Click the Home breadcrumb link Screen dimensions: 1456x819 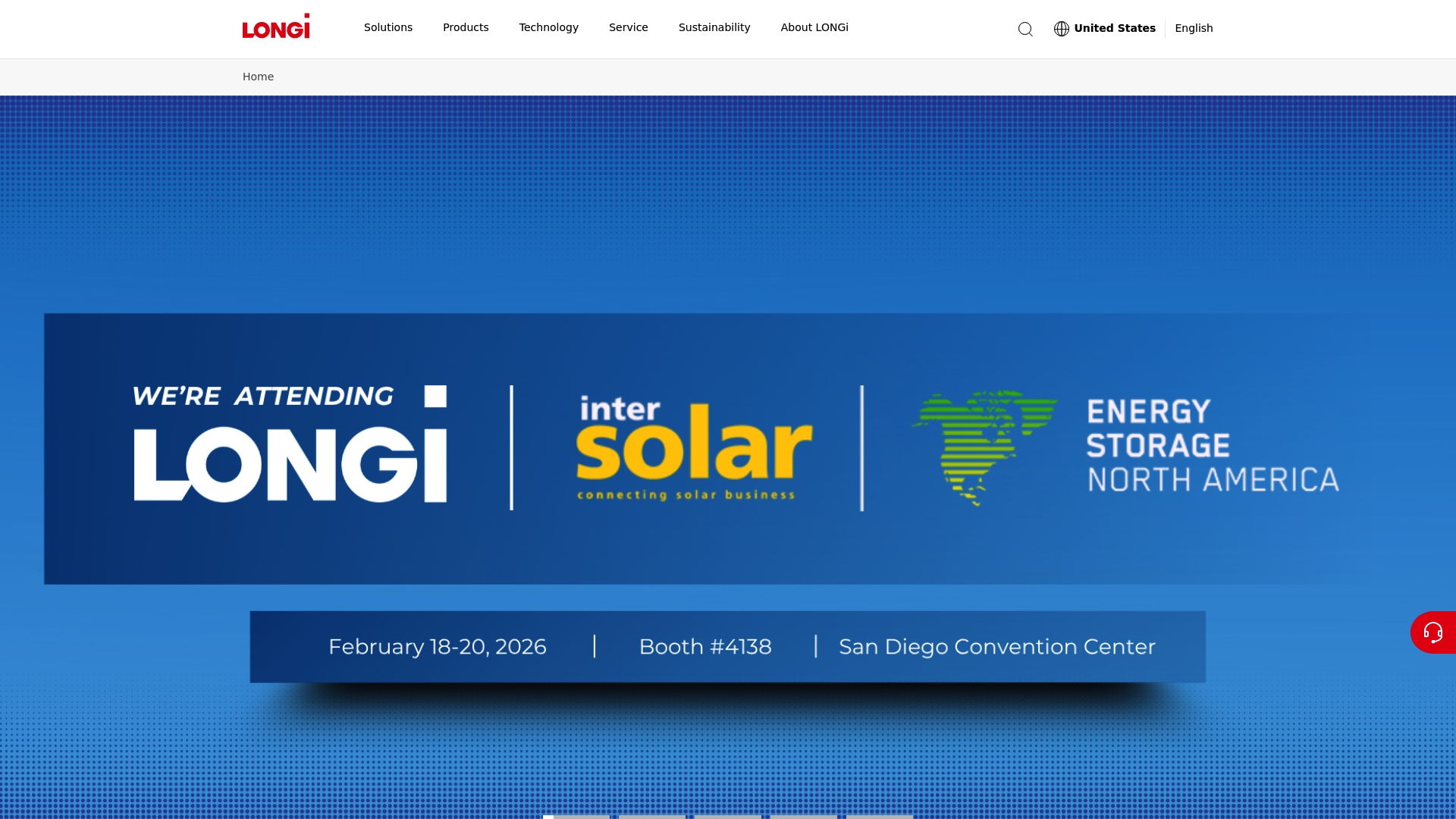click(x=258, y=77)
